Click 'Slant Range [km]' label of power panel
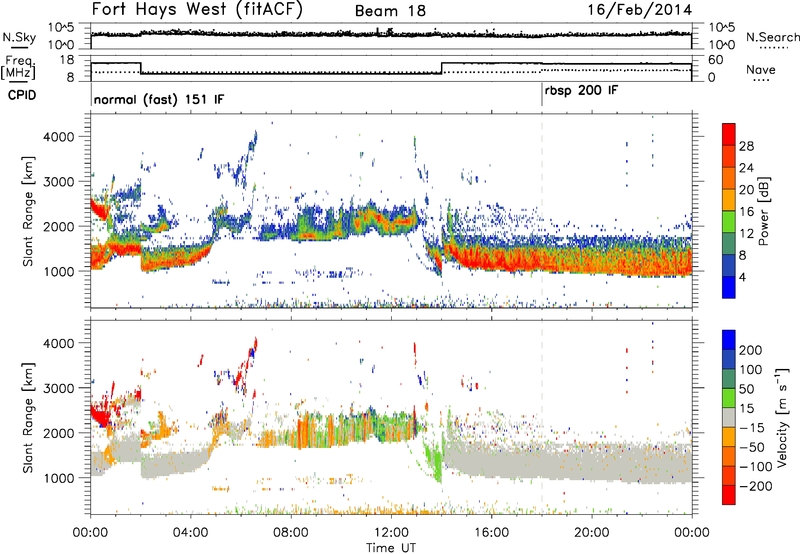This screenshot has height=554, width=800. click(28, 211)
